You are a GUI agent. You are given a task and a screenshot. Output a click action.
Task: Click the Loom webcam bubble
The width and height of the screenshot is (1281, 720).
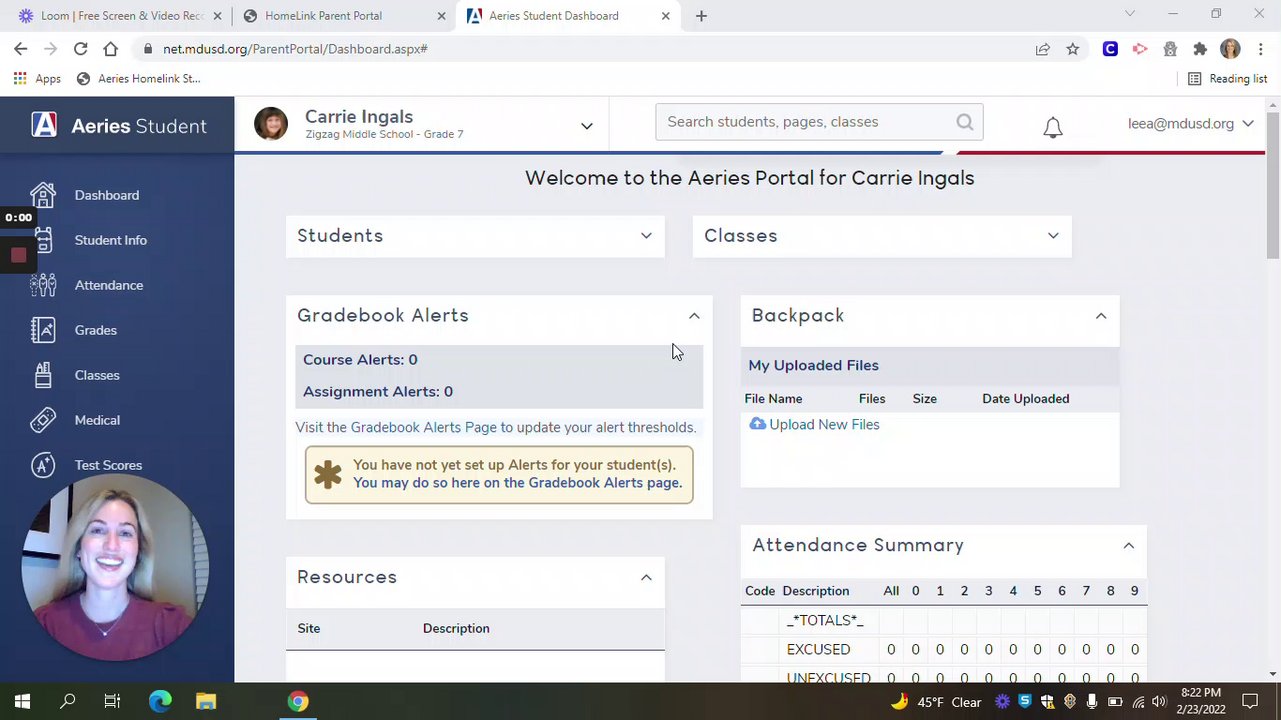point(115,568)
